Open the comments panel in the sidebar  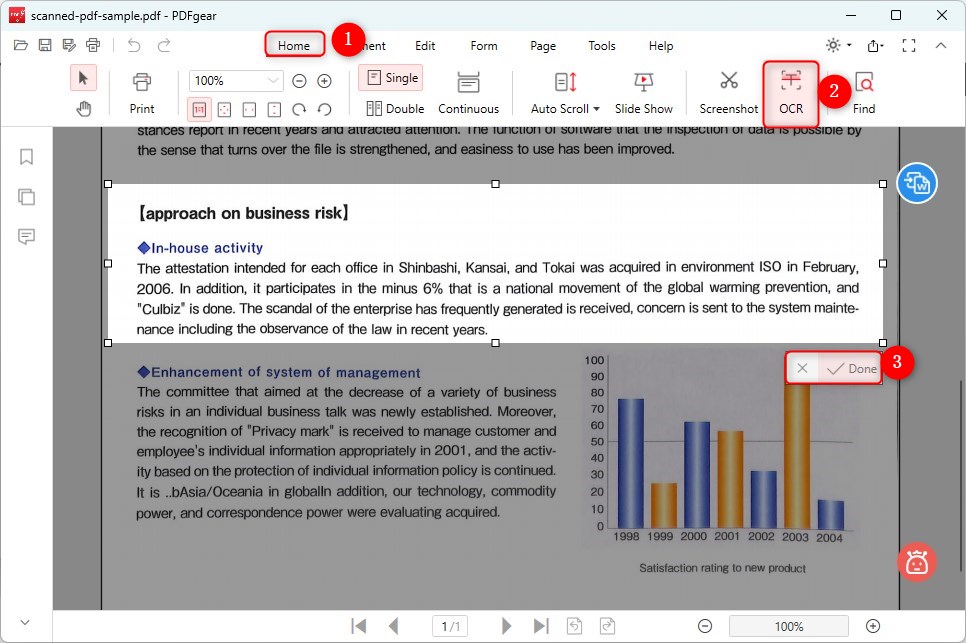(26, 237)
